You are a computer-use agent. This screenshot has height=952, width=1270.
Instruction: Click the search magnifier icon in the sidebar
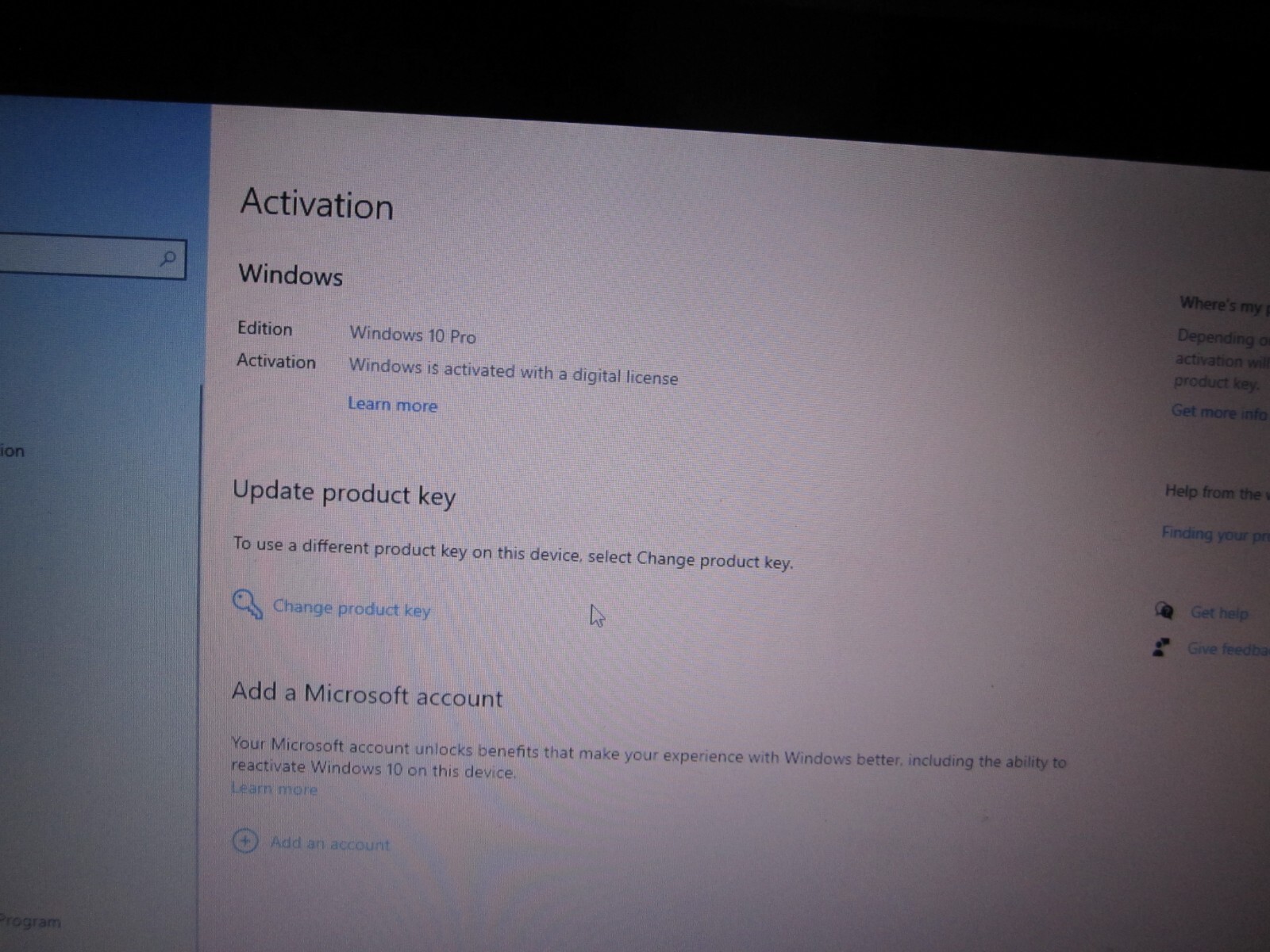167,259
